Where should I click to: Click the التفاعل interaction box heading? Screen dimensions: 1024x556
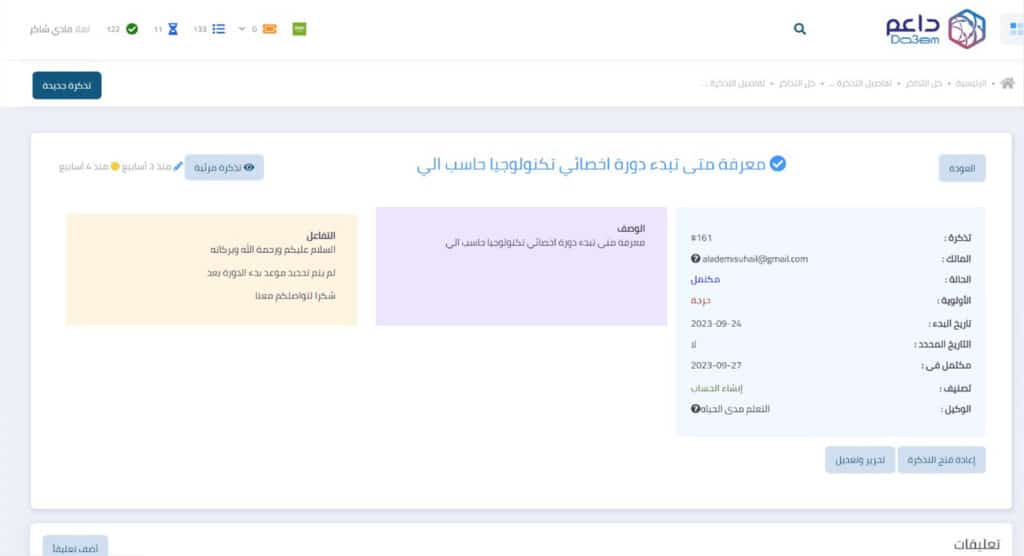coord(321,235)
